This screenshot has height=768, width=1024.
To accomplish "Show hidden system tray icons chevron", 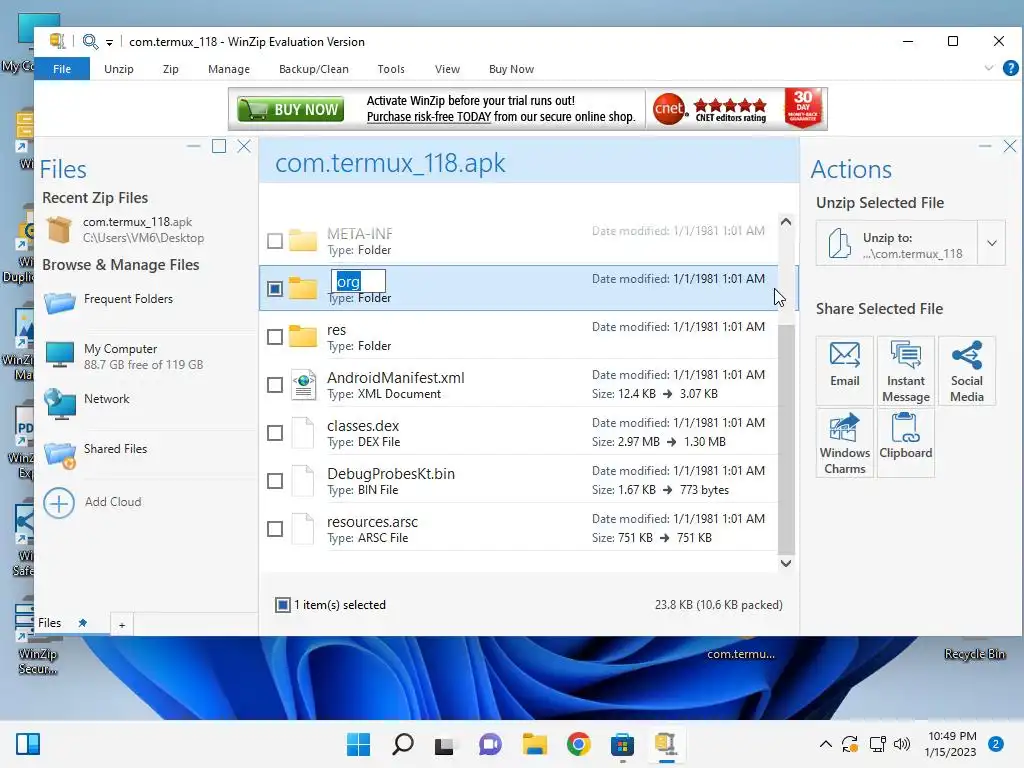I will point(825,744).
